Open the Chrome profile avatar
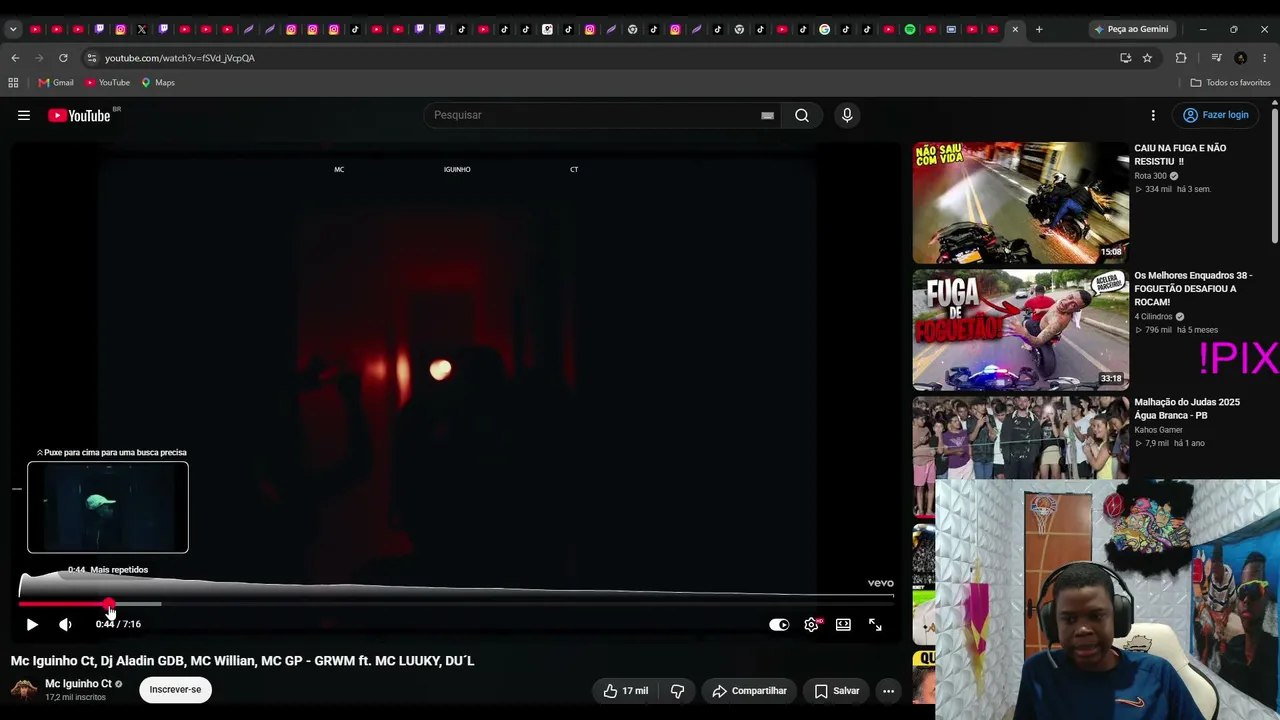The image size is (1280, 720). 1241,58
